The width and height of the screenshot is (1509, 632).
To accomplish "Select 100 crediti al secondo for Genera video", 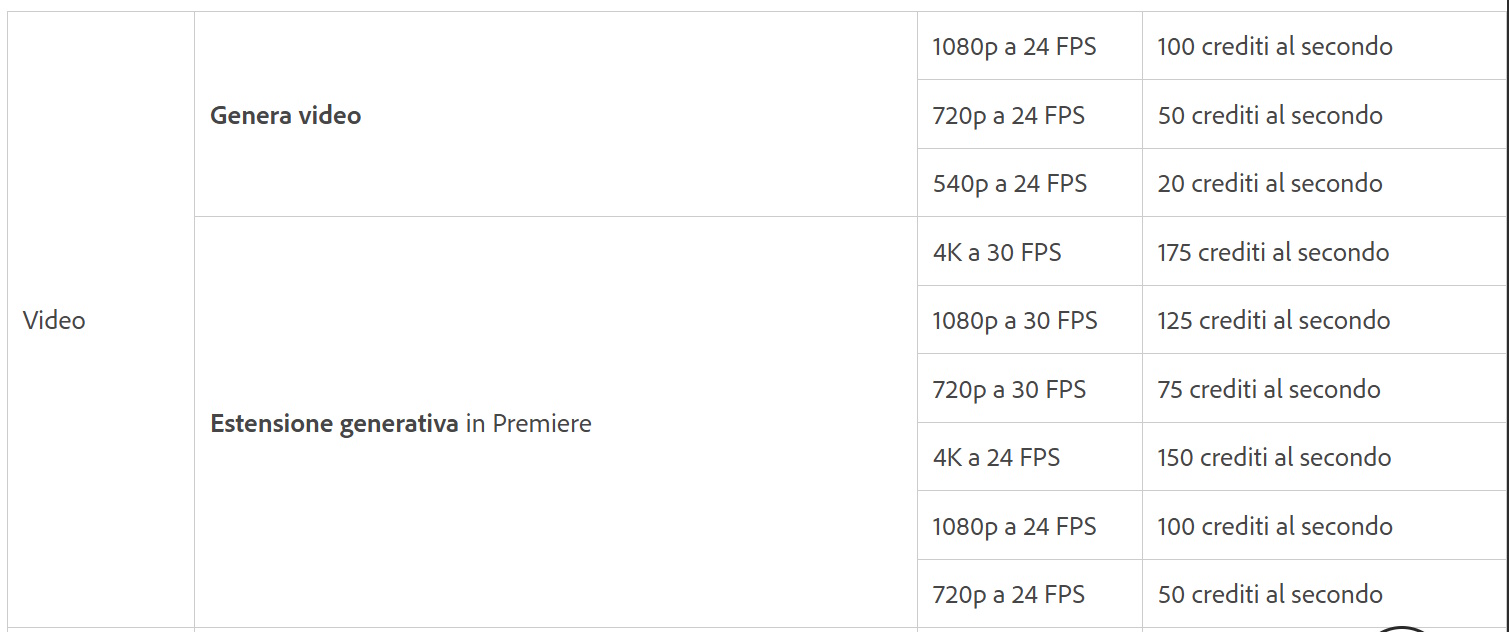I will pyautogui.click(x=1274, y=47).
